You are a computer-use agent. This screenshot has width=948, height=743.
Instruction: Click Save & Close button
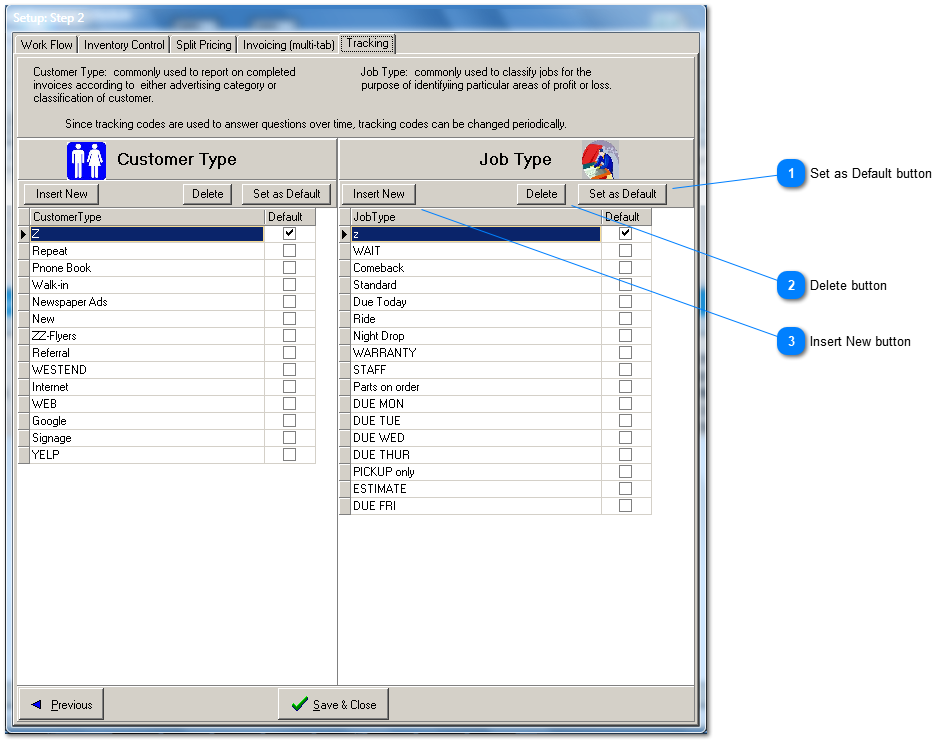pyautogui.click(x=333, y=705)
